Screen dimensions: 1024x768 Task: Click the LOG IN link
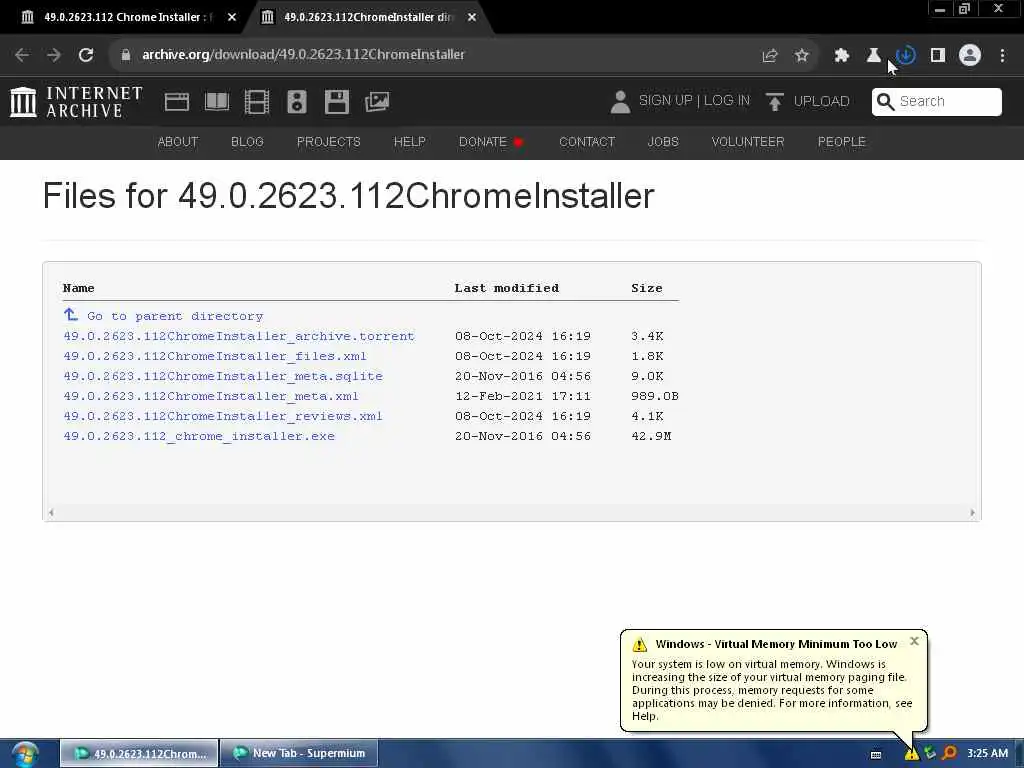click(727, 101)
